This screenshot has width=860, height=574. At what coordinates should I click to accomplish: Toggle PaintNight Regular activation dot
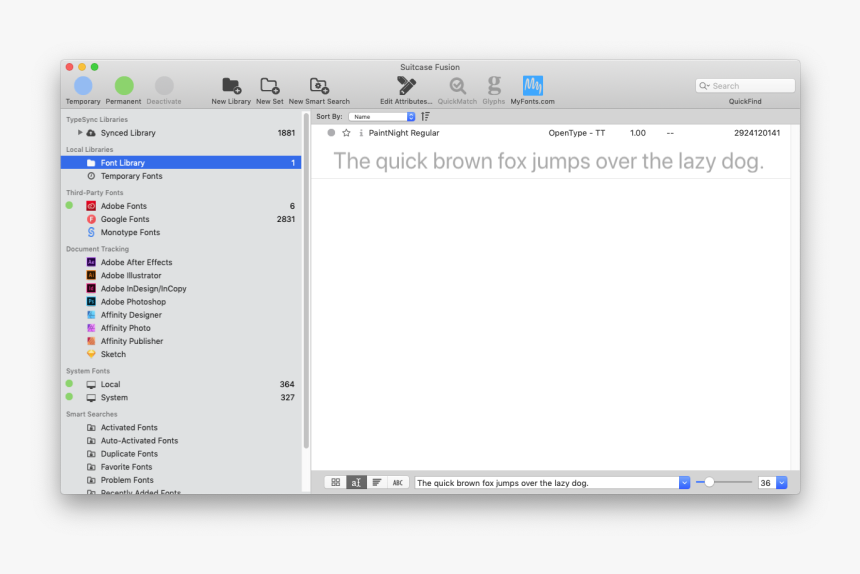(x=331, y=133)
